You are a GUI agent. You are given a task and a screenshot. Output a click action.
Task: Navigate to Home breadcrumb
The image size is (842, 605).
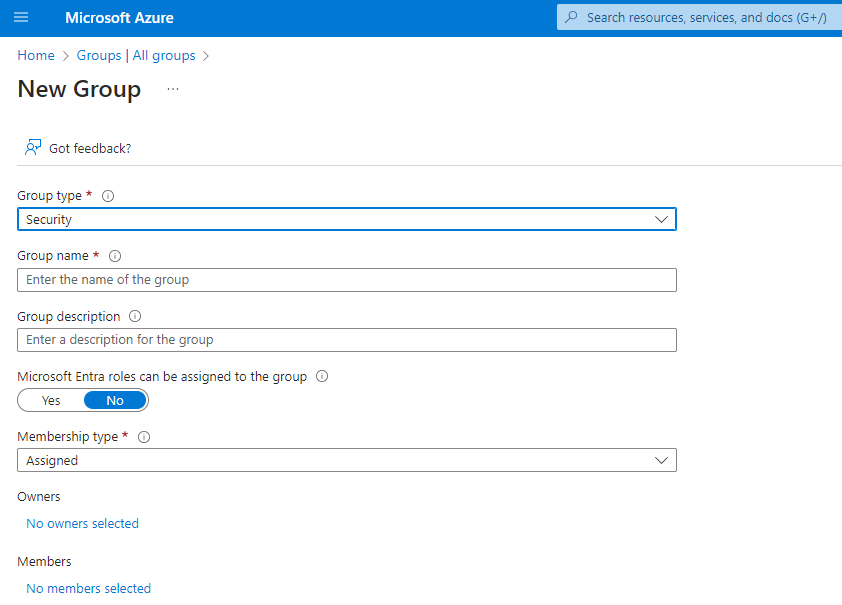(x=36, y=56)
